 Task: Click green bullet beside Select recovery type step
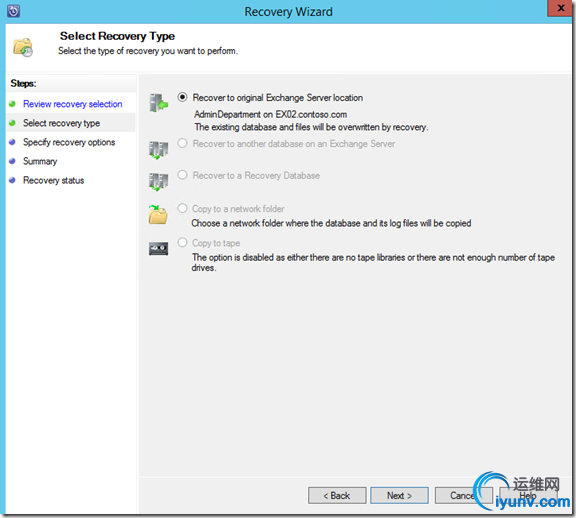tap(12, 123)
